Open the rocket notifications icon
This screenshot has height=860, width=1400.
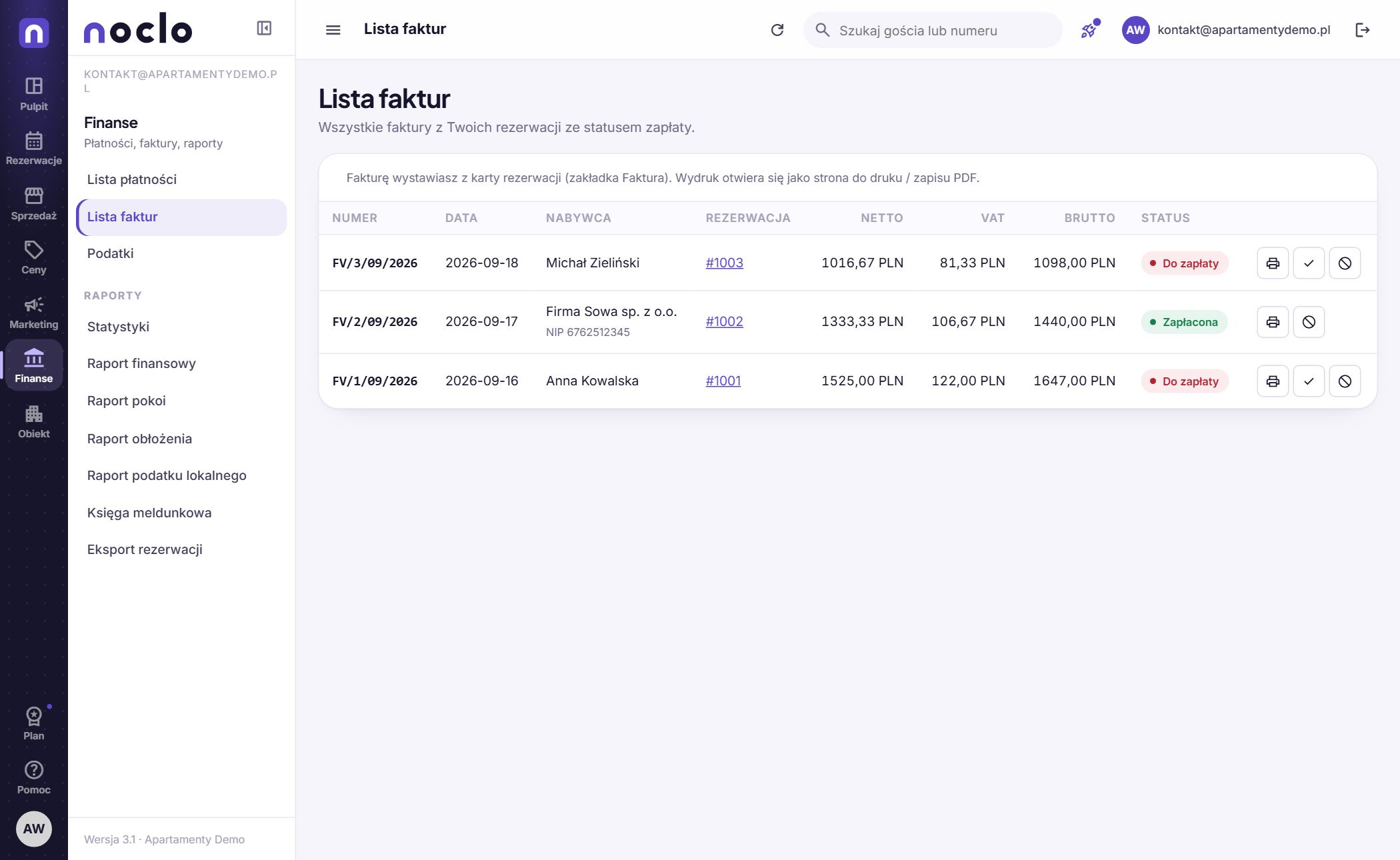(x=1089, y=30)
